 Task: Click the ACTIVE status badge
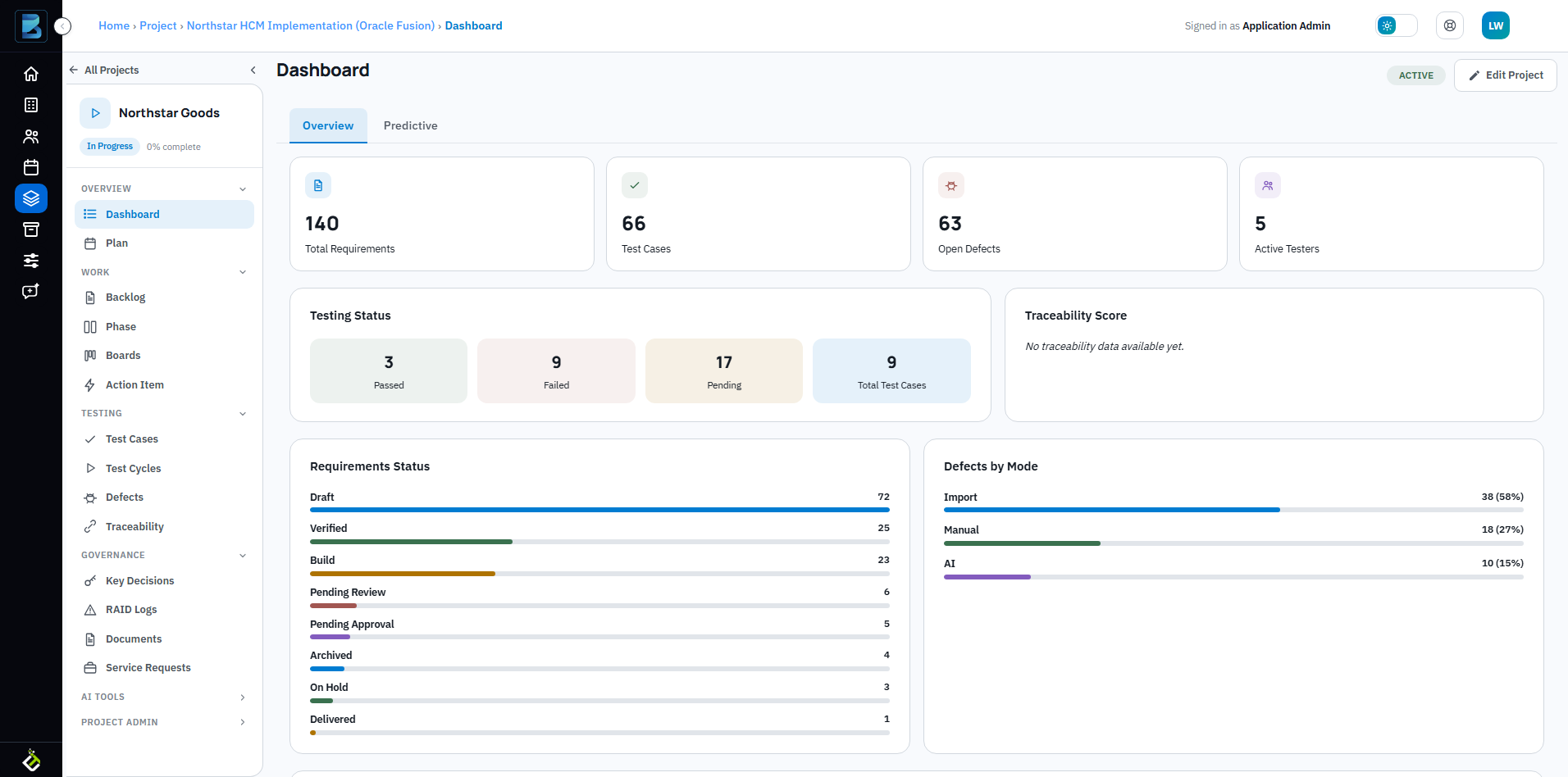point(1415,75)
